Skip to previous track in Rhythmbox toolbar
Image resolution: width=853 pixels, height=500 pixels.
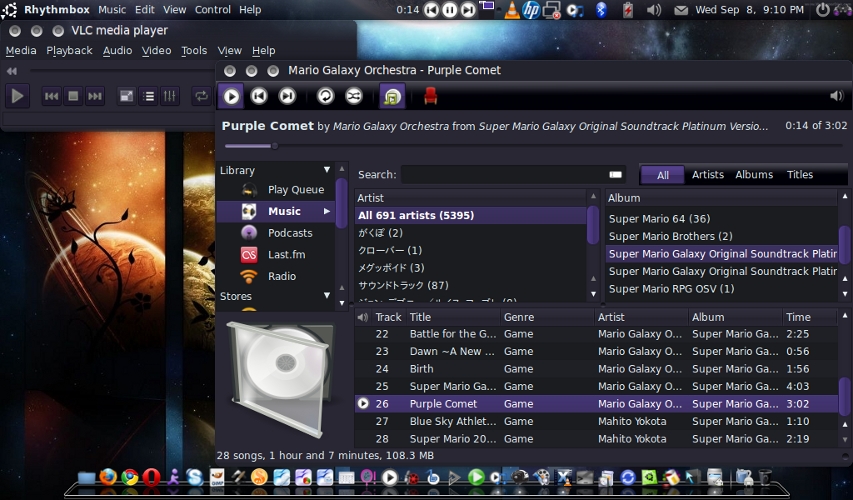tap(259, 96)
